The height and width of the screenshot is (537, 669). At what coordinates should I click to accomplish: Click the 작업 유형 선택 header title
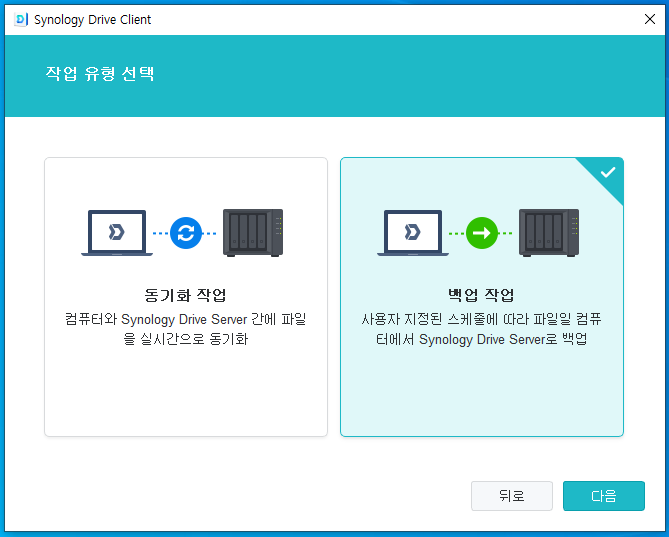tap(100, 74)
